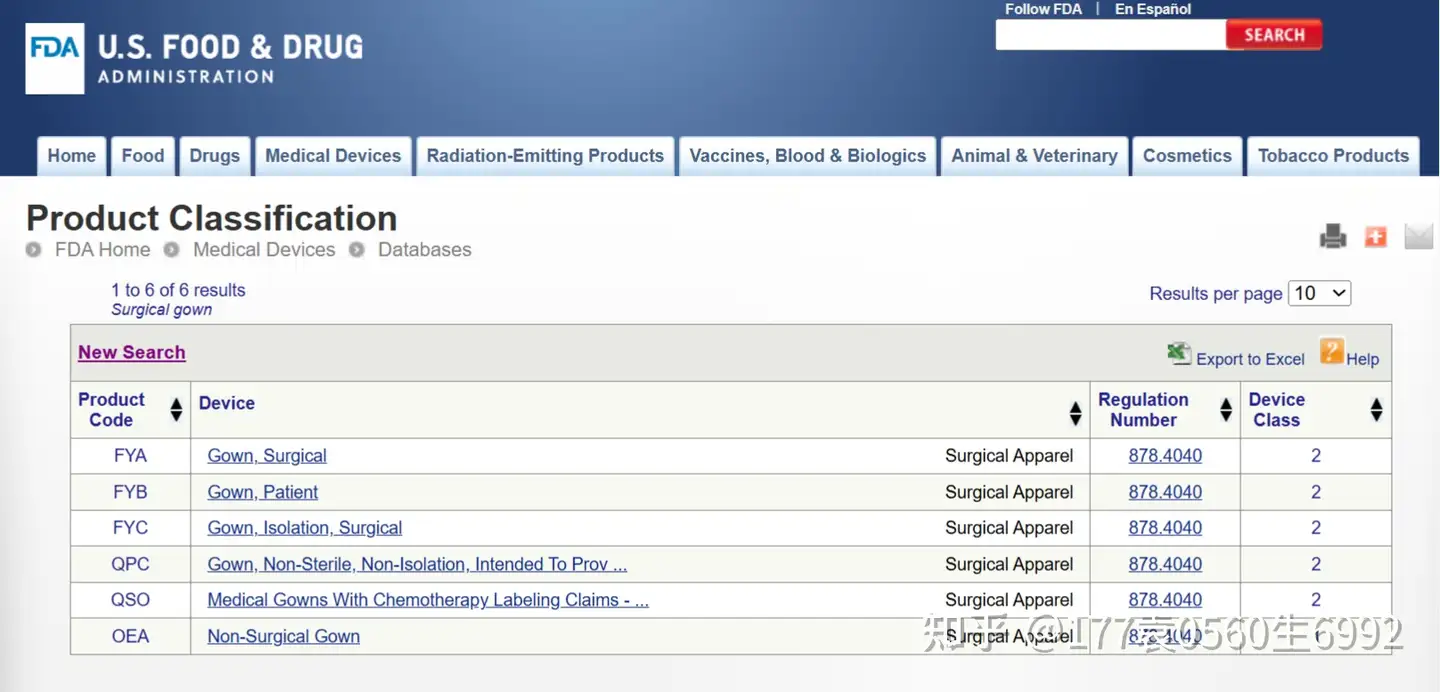Viewport: 1440px width, 692px height.
Task: Click bullet icon beside Medical Devices breadcrumb
Action: pos(172,250)
